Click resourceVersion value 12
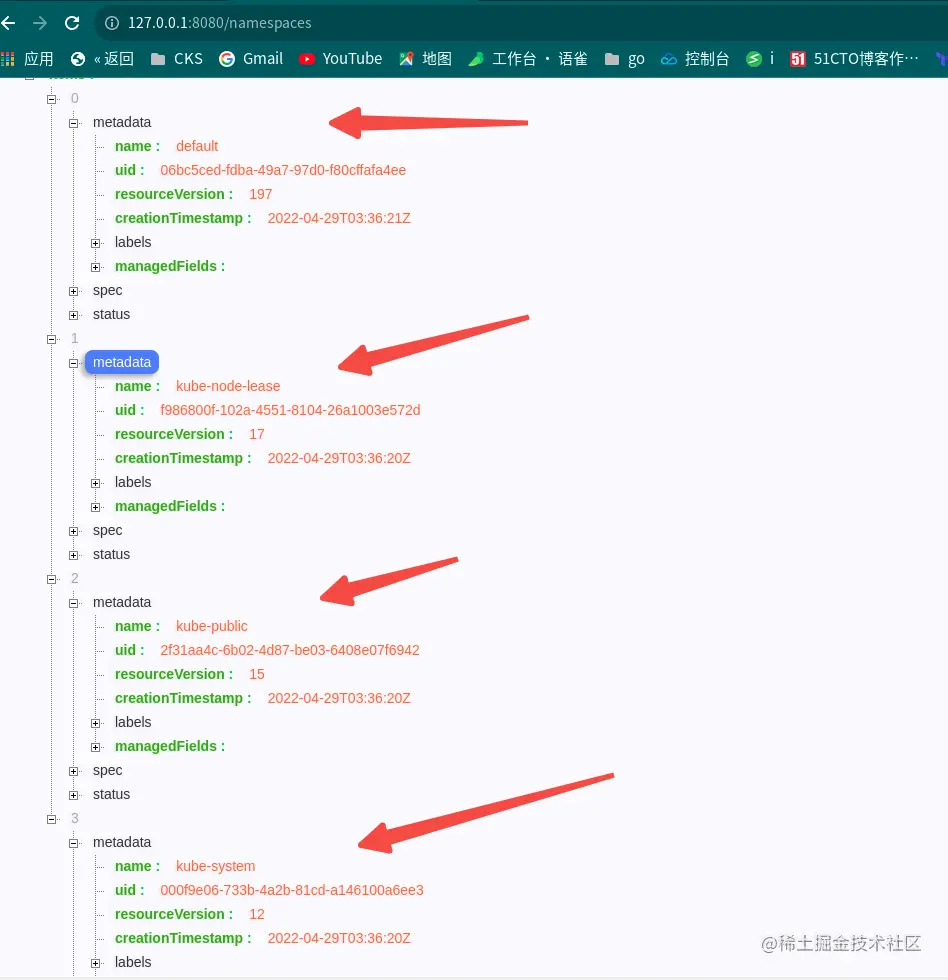The width and height of the screenshot is (948, 980). (x=257, y=914)
